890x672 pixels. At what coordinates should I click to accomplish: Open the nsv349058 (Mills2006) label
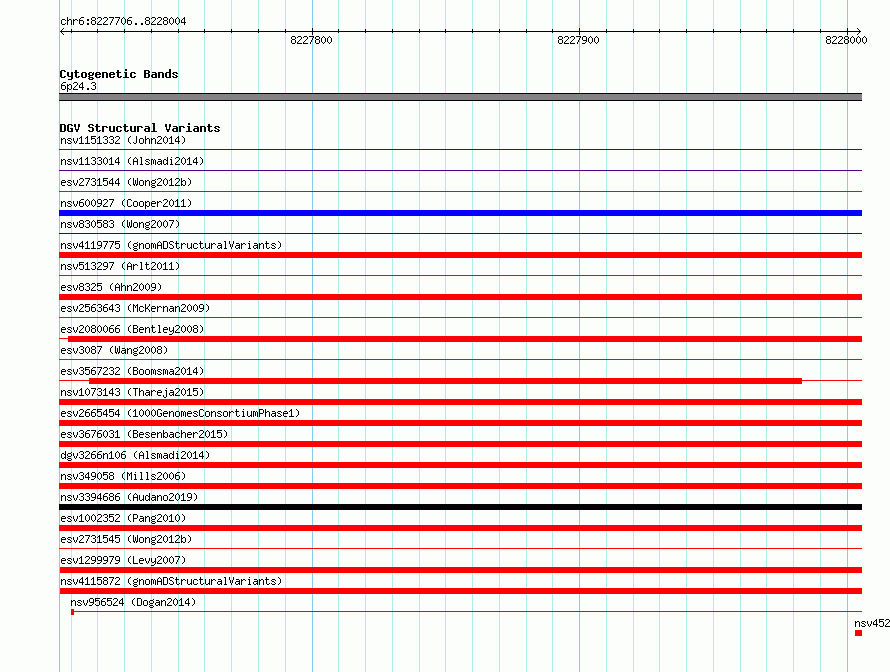[x=123, y=476]
